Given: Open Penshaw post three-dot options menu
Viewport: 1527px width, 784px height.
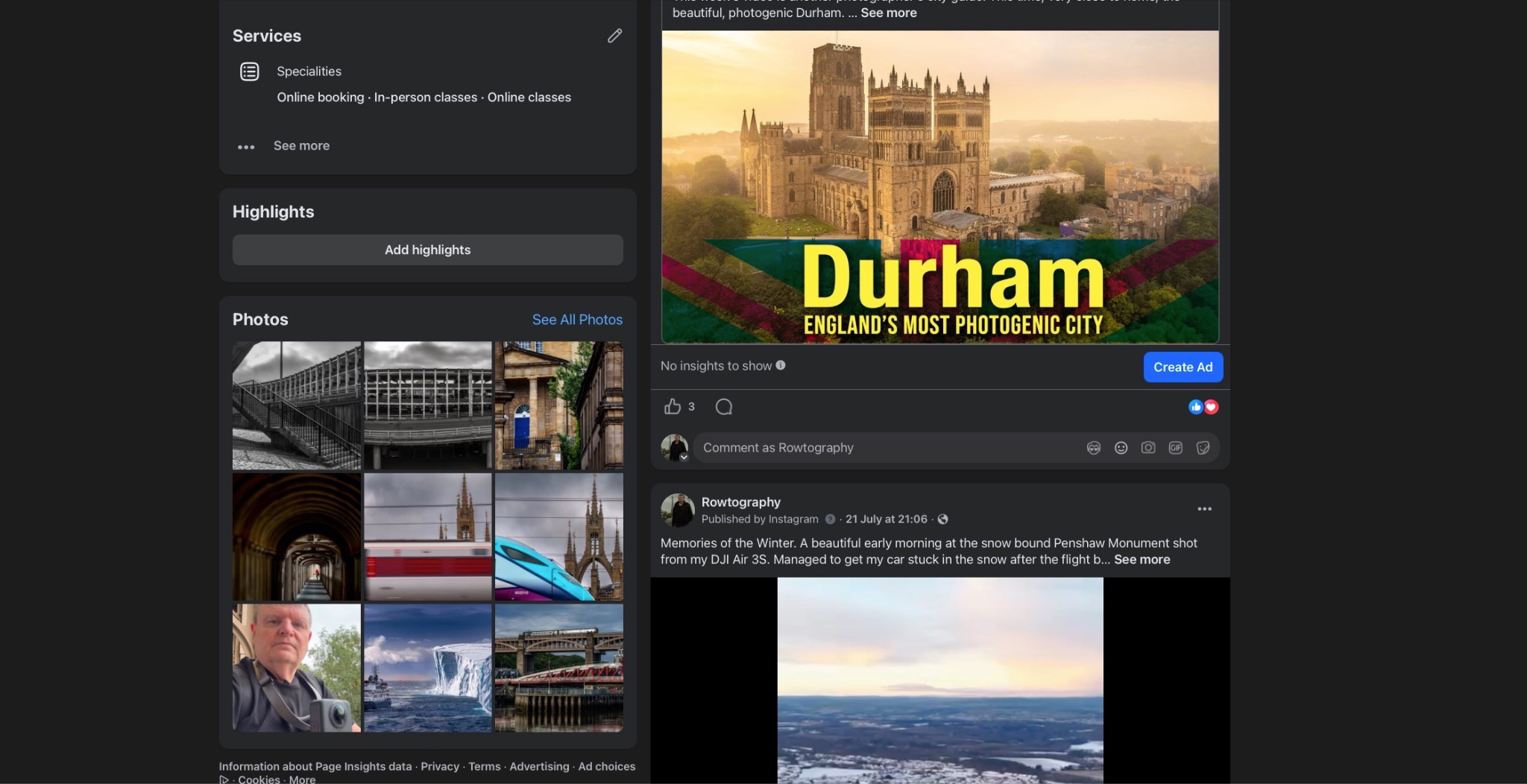Looking at the screenshot, I should pyautogui.click(x=1204, y=509).
